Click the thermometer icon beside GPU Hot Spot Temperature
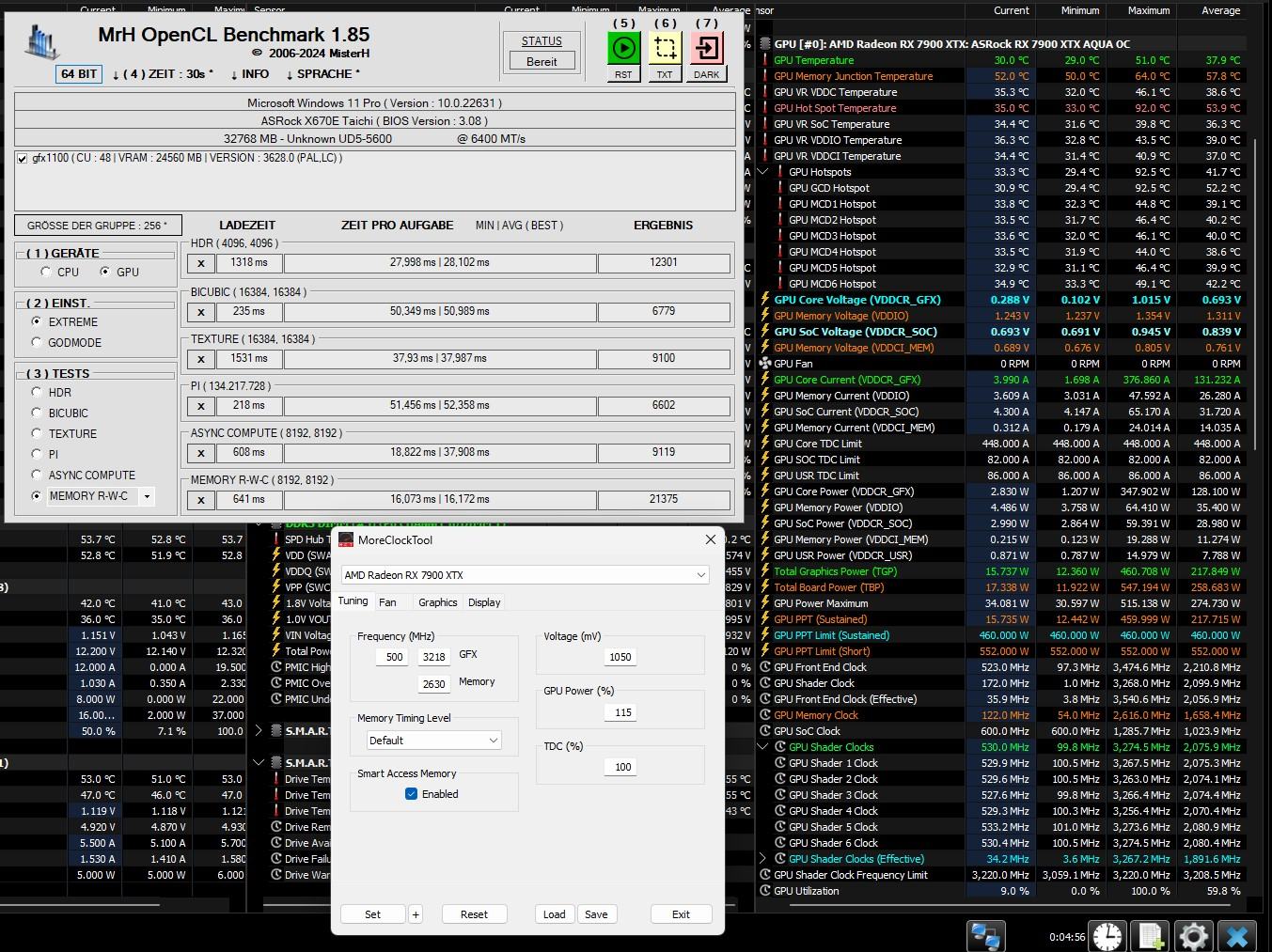Image resolution: width=1272 pixels, height=952 pixels. pyautogui.click(x=765, y=108)
